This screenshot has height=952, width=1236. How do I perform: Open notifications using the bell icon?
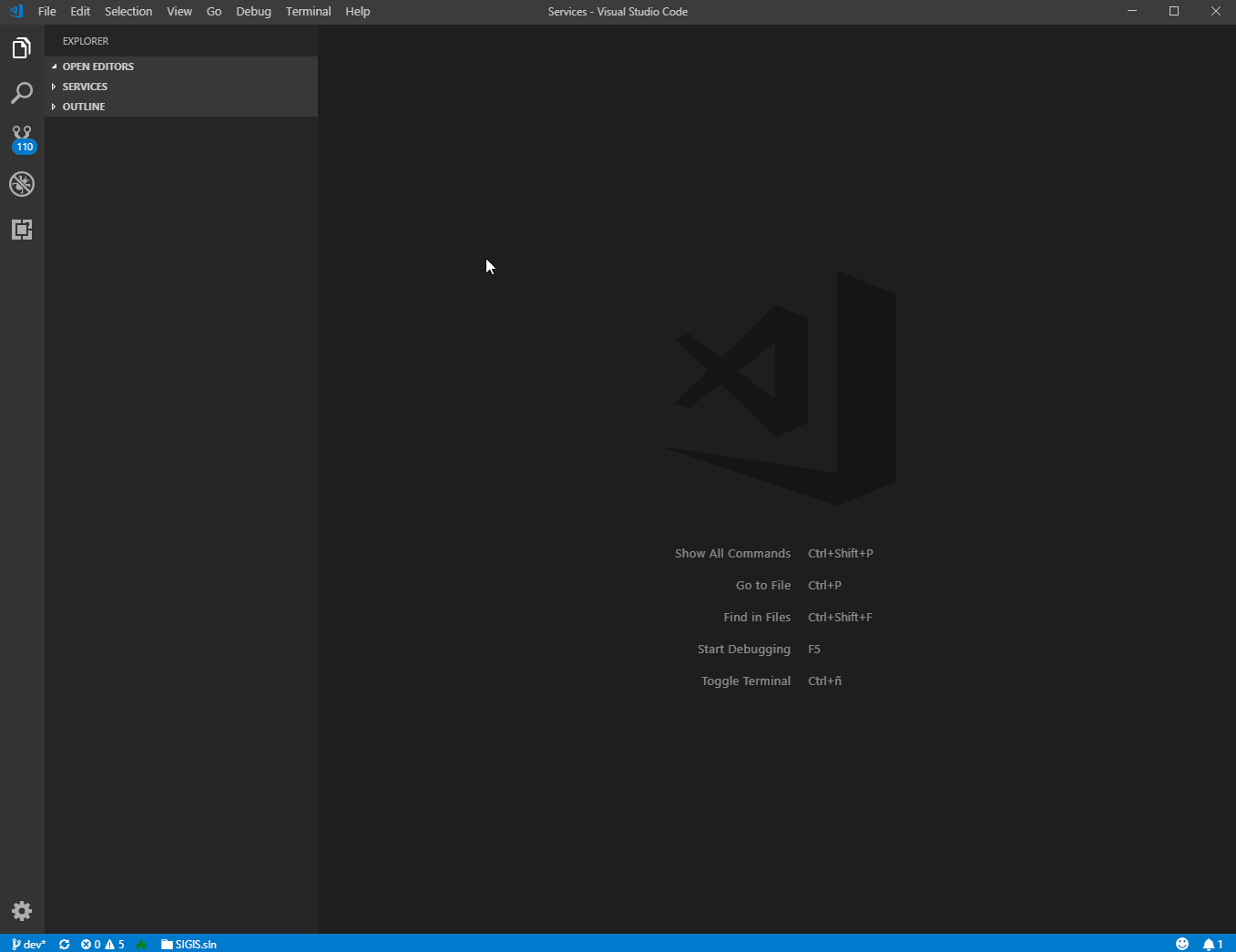point(1212,944)
